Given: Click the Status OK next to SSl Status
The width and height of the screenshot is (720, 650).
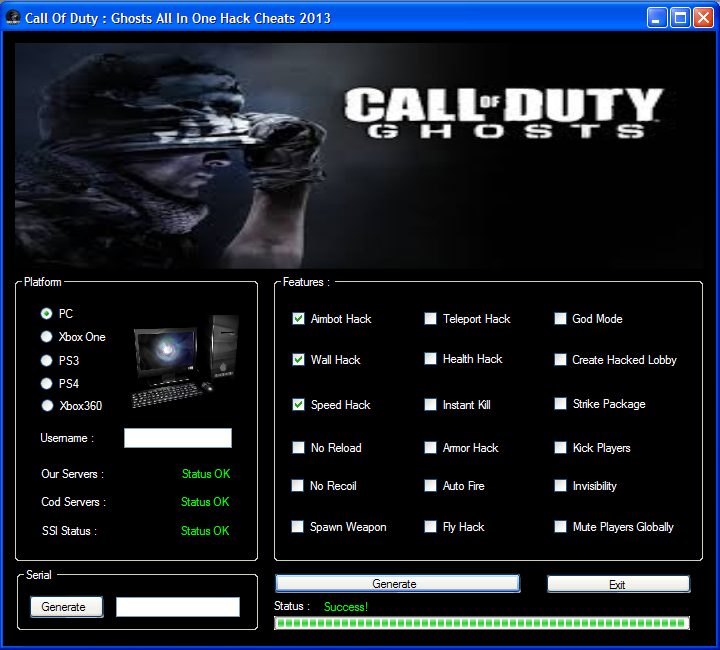Looking at the screenshot, I should (x=205, y=531).
